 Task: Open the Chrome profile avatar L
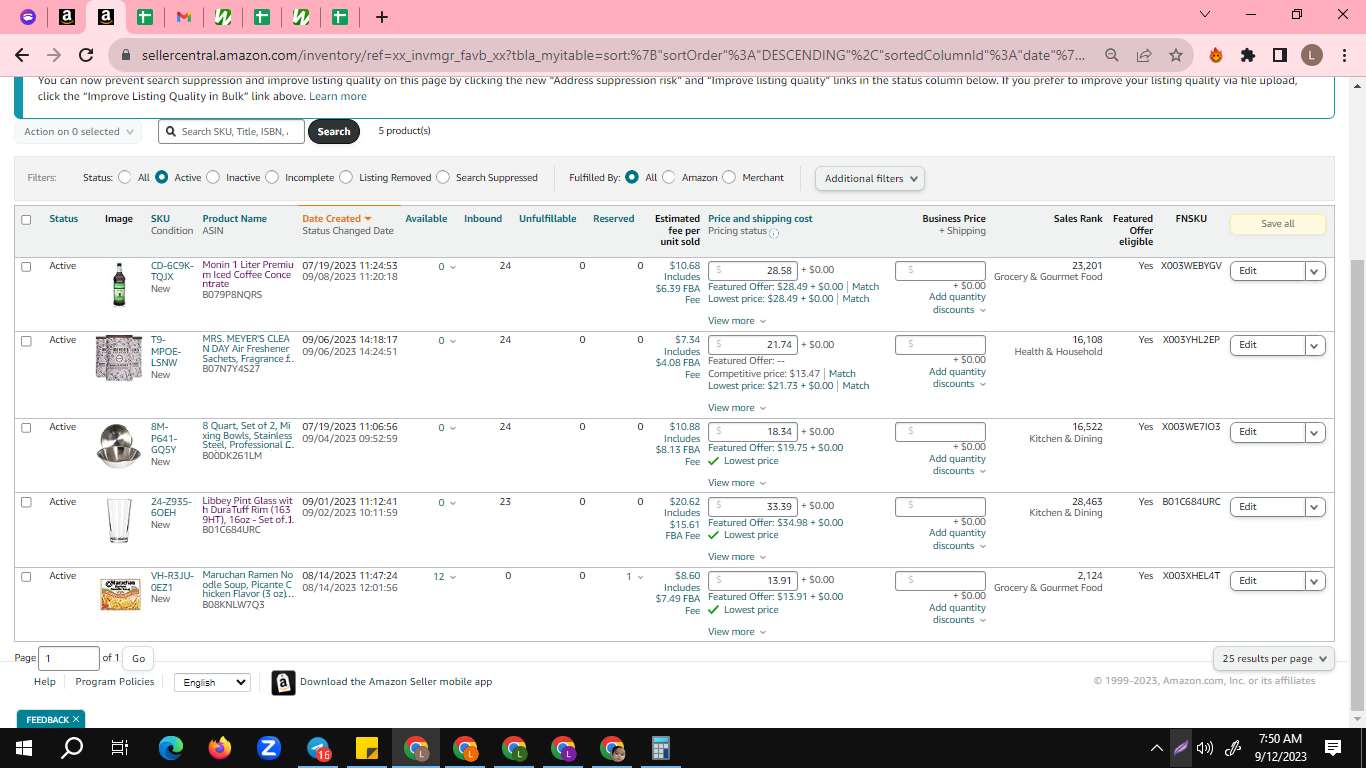click(x=1312, y=55)
